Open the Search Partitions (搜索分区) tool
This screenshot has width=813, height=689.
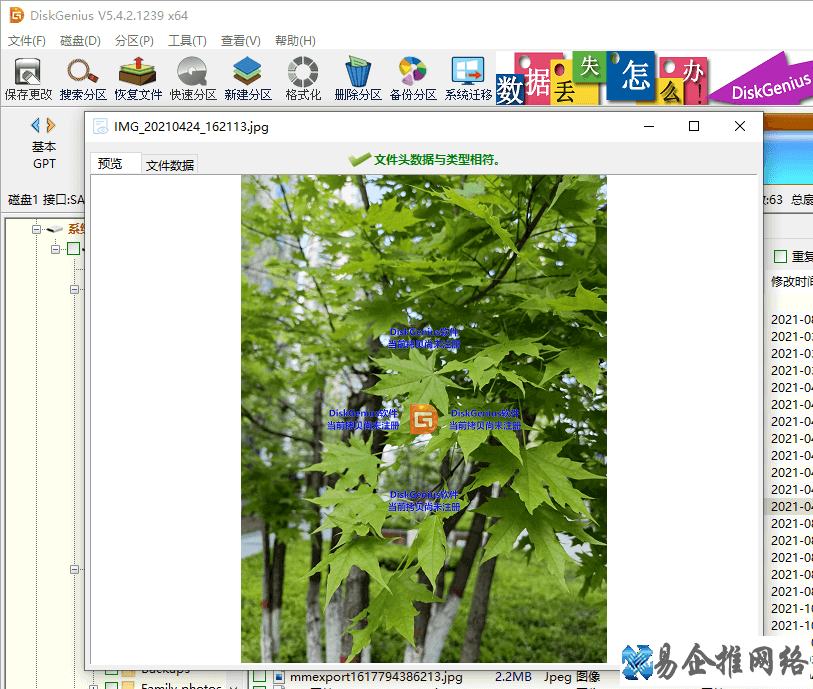pyautogui.click(x=83, y=78)
